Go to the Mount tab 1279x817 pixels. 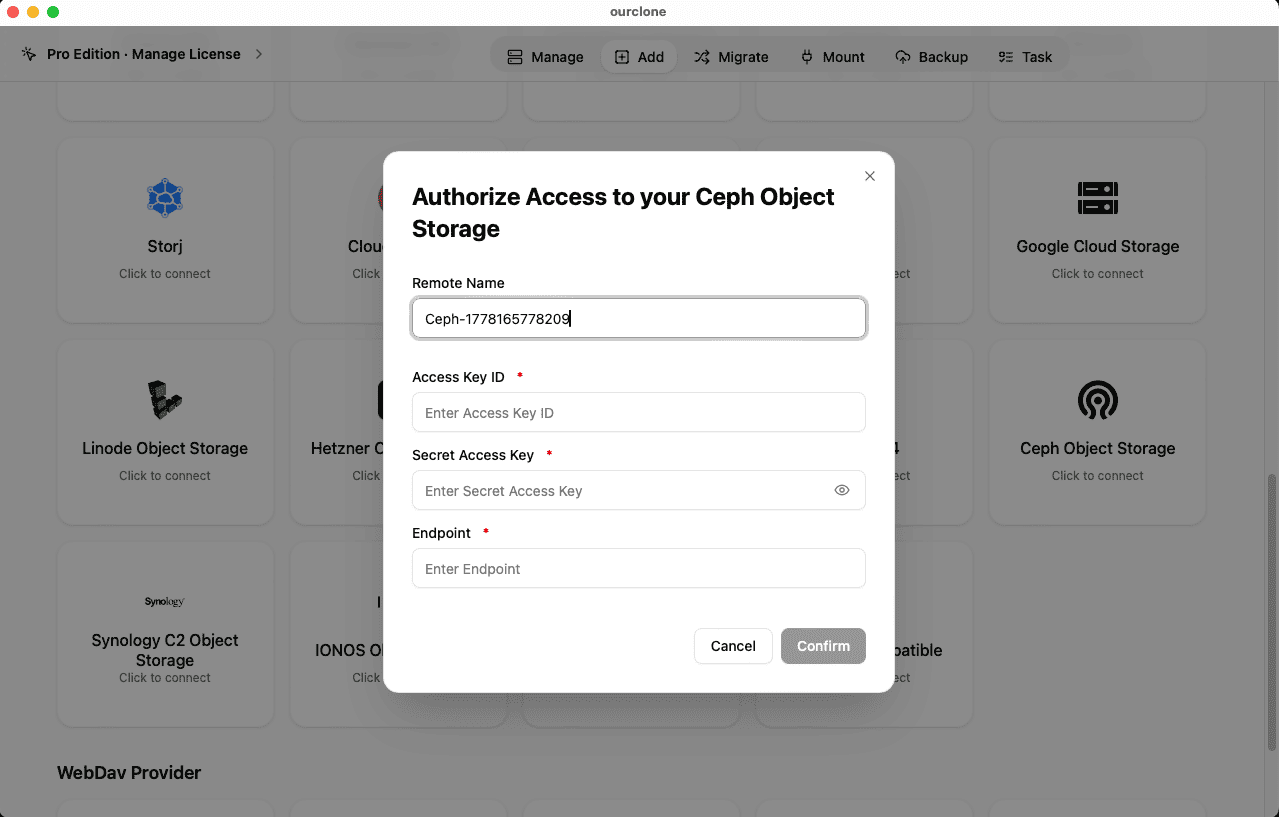tap(832, 57)
